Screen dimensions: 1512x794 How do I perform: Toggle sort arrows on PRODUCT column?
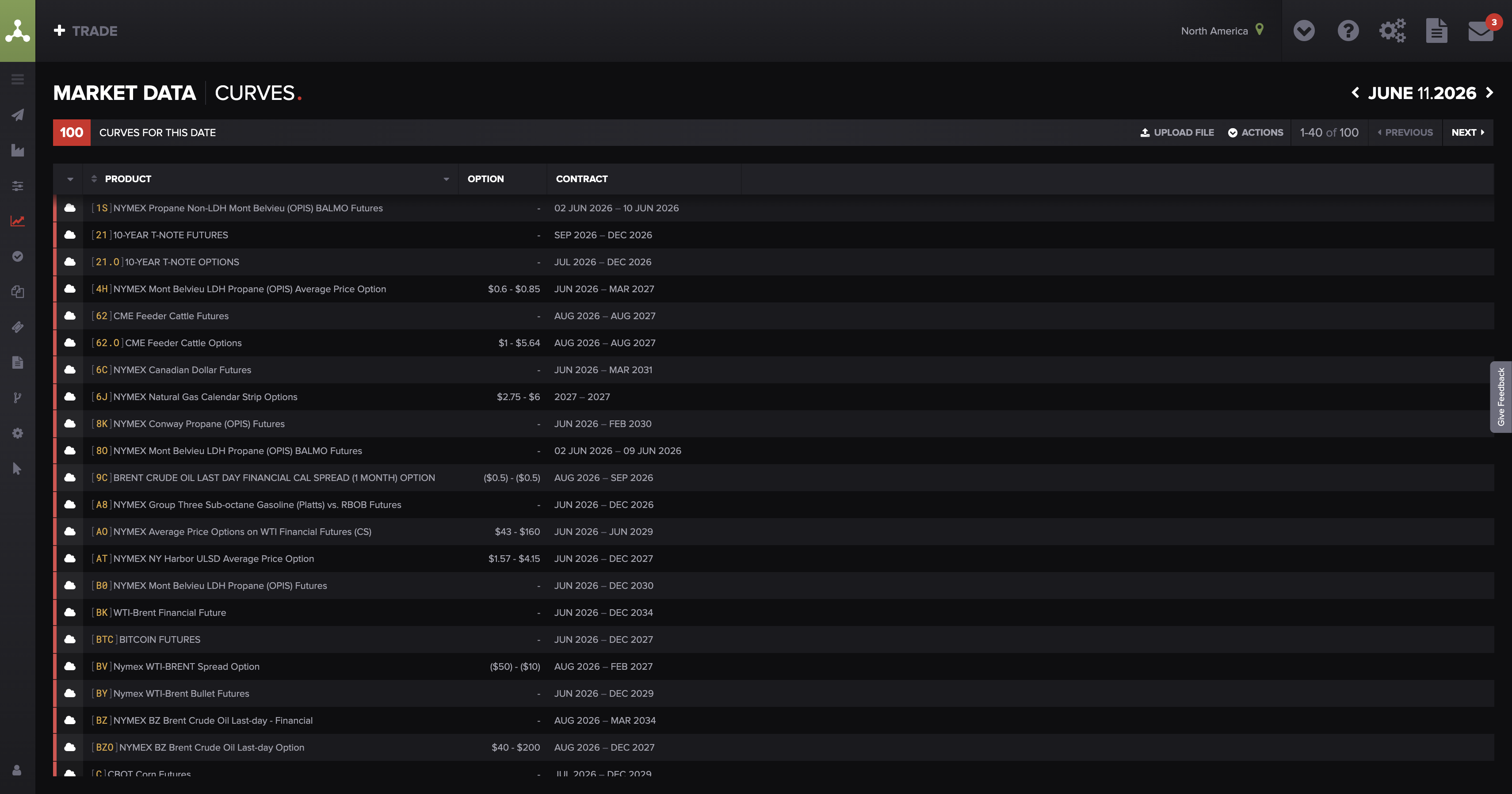[94, 179]
